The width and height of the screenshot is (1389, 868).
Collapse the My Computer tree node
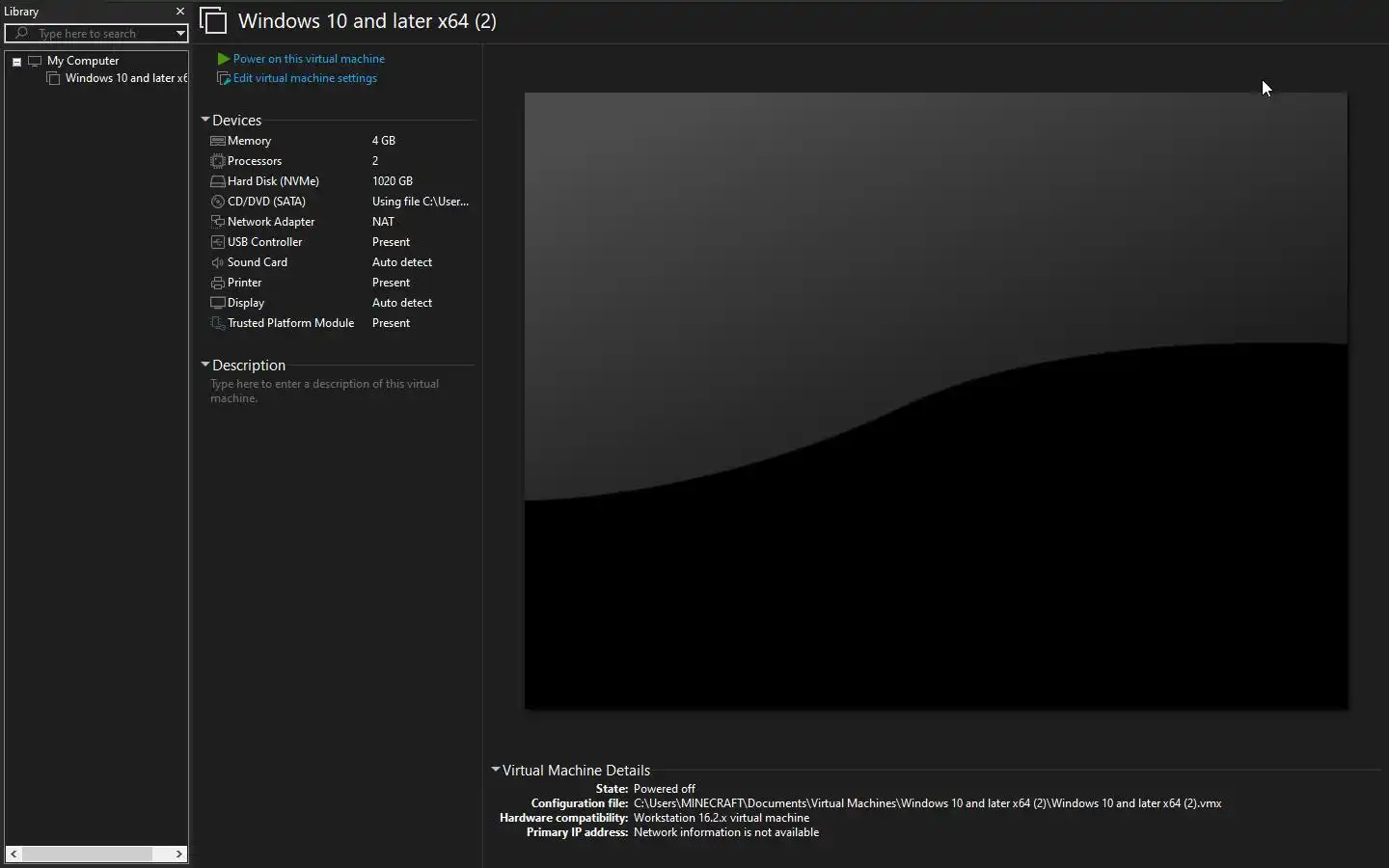(16, 62)
